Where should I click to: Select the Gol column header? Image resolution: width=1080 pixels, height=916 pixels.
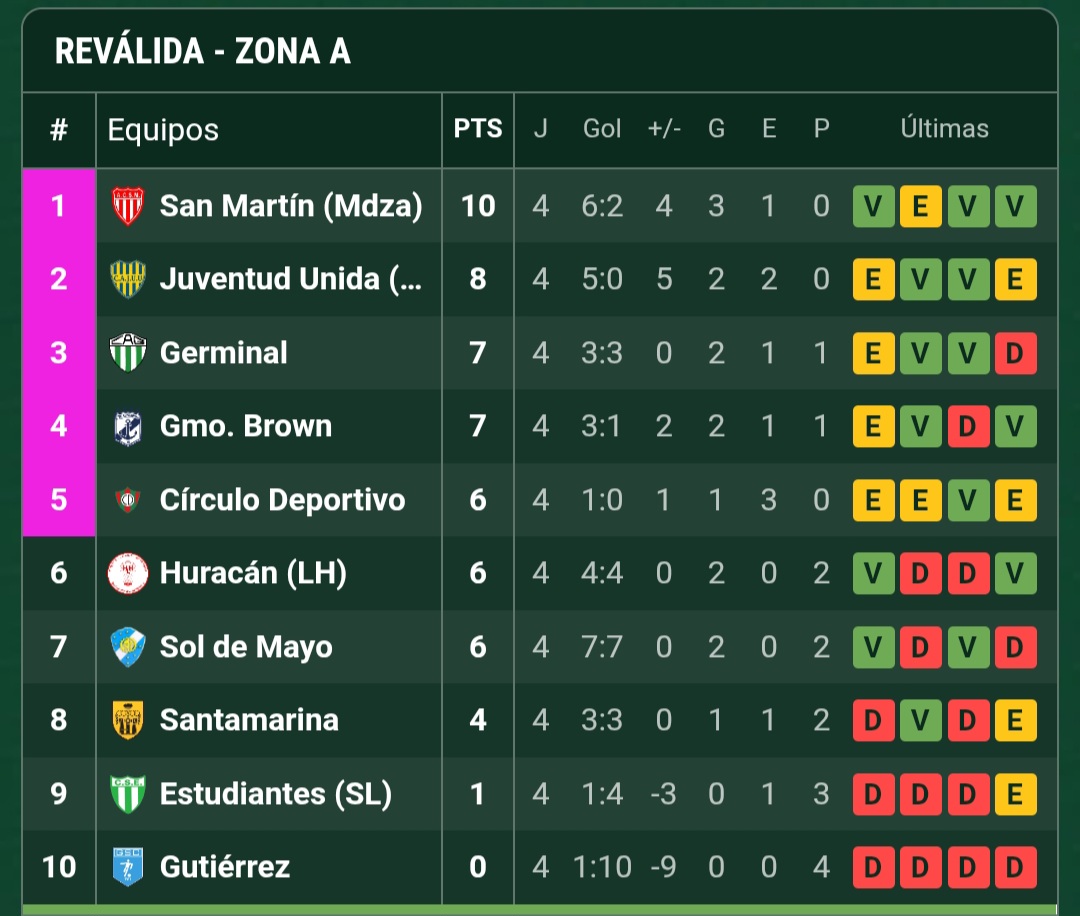(x=602, y=129)
